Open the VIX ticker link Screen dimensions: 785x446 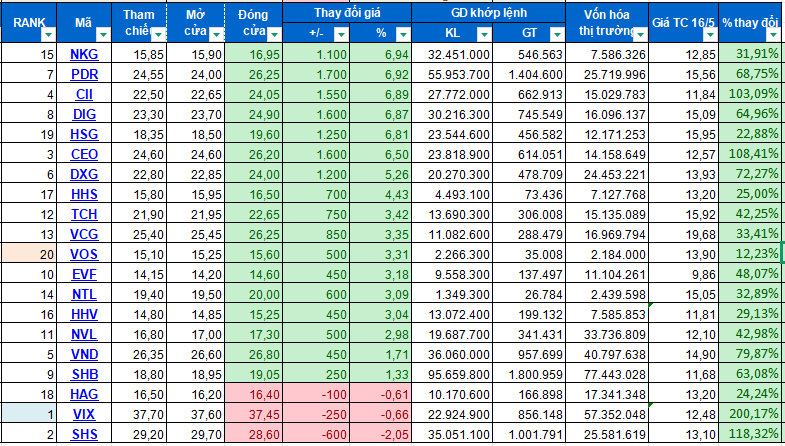(84, 414)
